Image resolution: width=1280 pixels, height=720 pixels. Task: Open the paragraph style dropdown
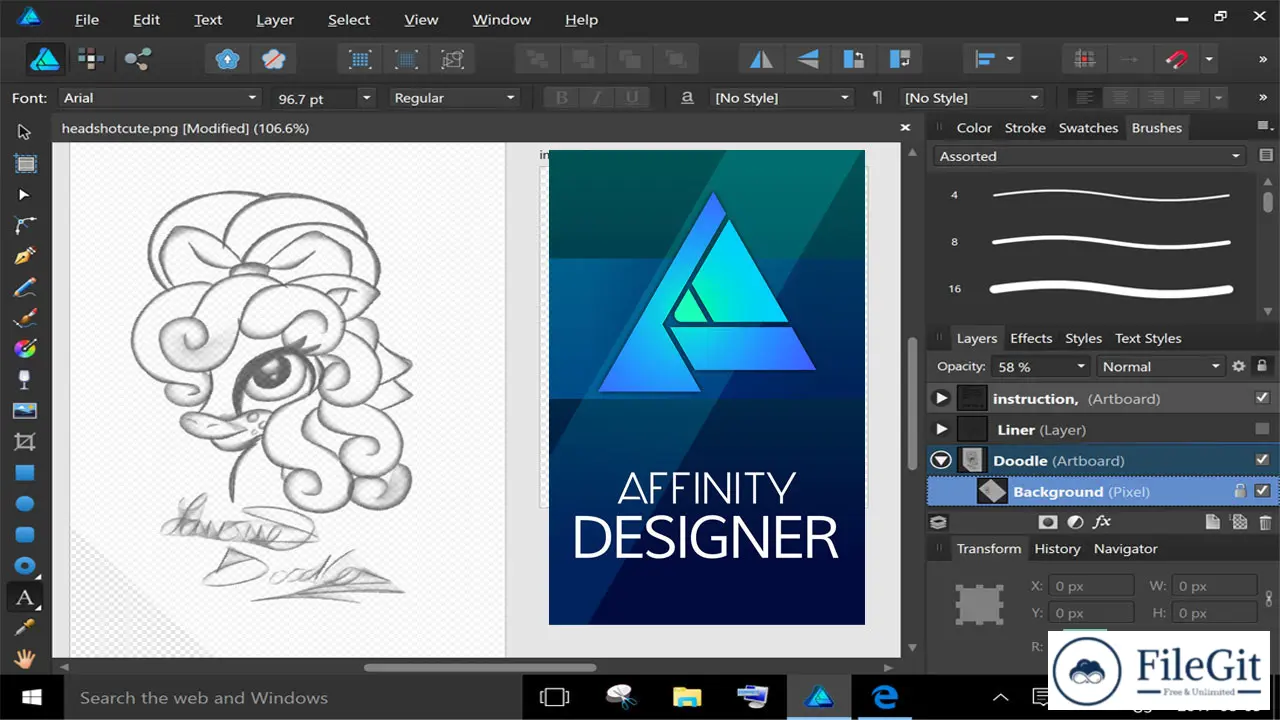pyautogui.click(x=971, y=98)
